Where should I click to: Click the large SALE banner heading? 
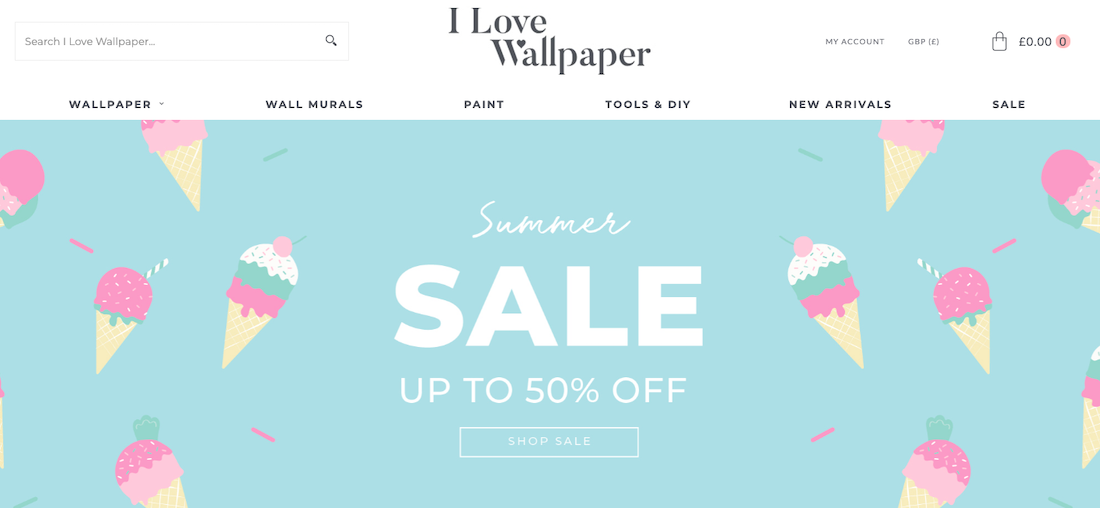tap(549, 305)
